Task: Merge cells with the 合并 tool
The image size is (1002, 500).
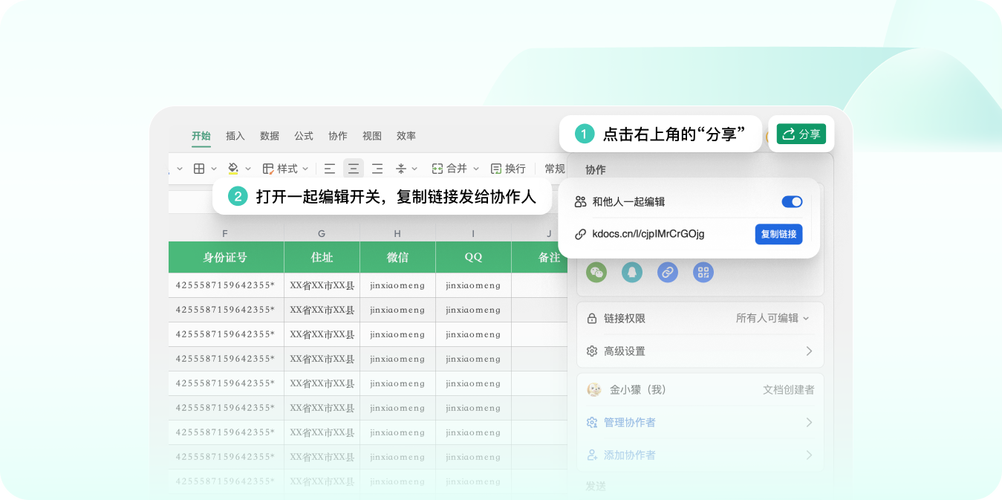Action: pyautogui.click(x=450, y=169)
